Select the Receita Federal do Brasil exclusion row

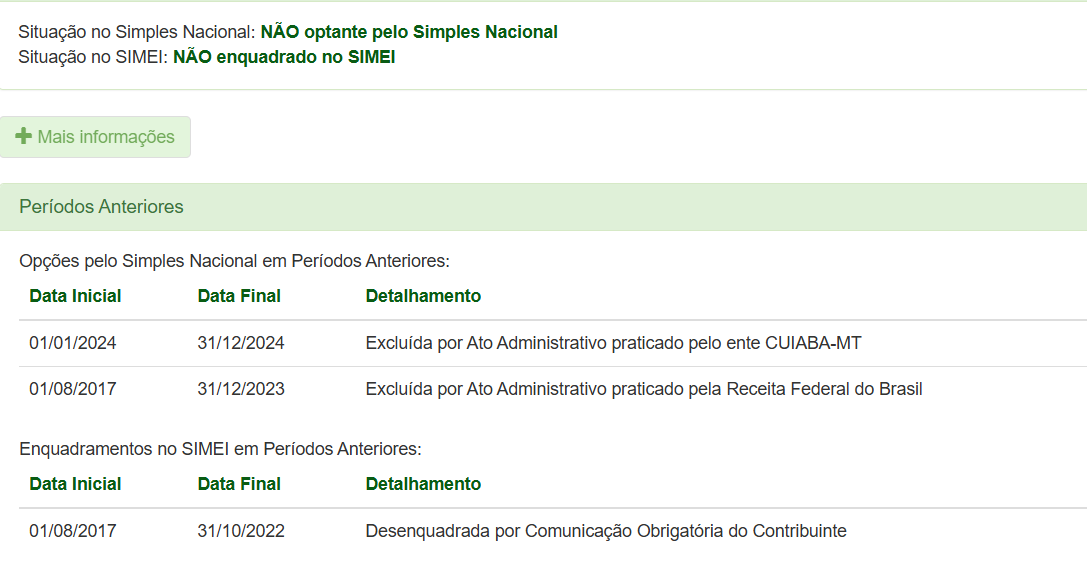pos(553,389)
